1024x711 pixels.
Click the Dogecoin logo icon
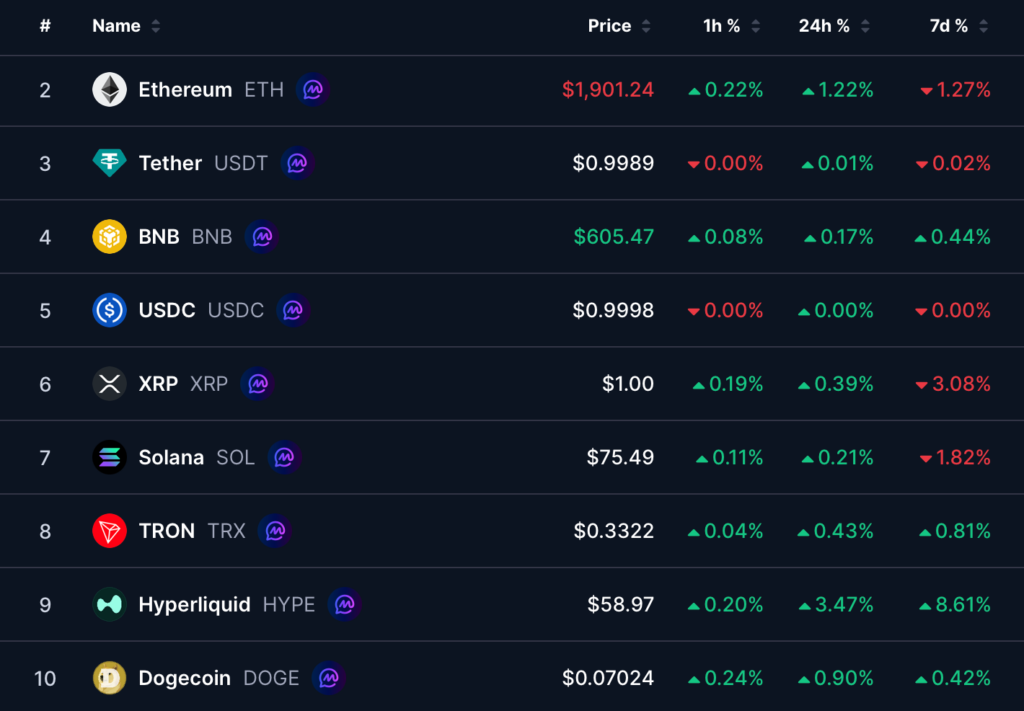pyautogui.click(x=109, y=678)
